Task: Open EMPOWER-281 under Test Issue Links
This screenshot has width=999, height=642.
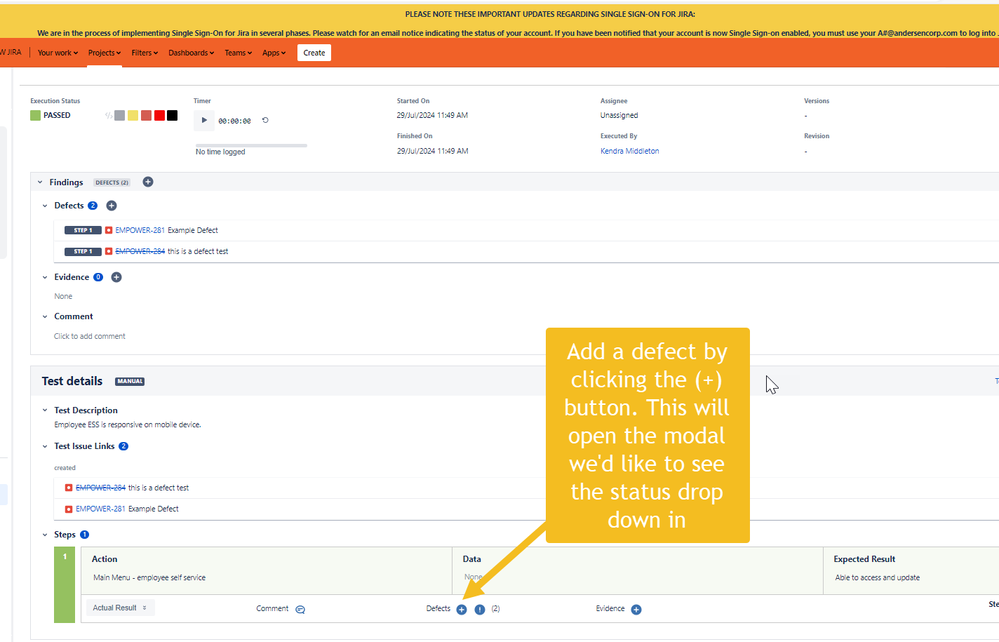Action: 101,509
